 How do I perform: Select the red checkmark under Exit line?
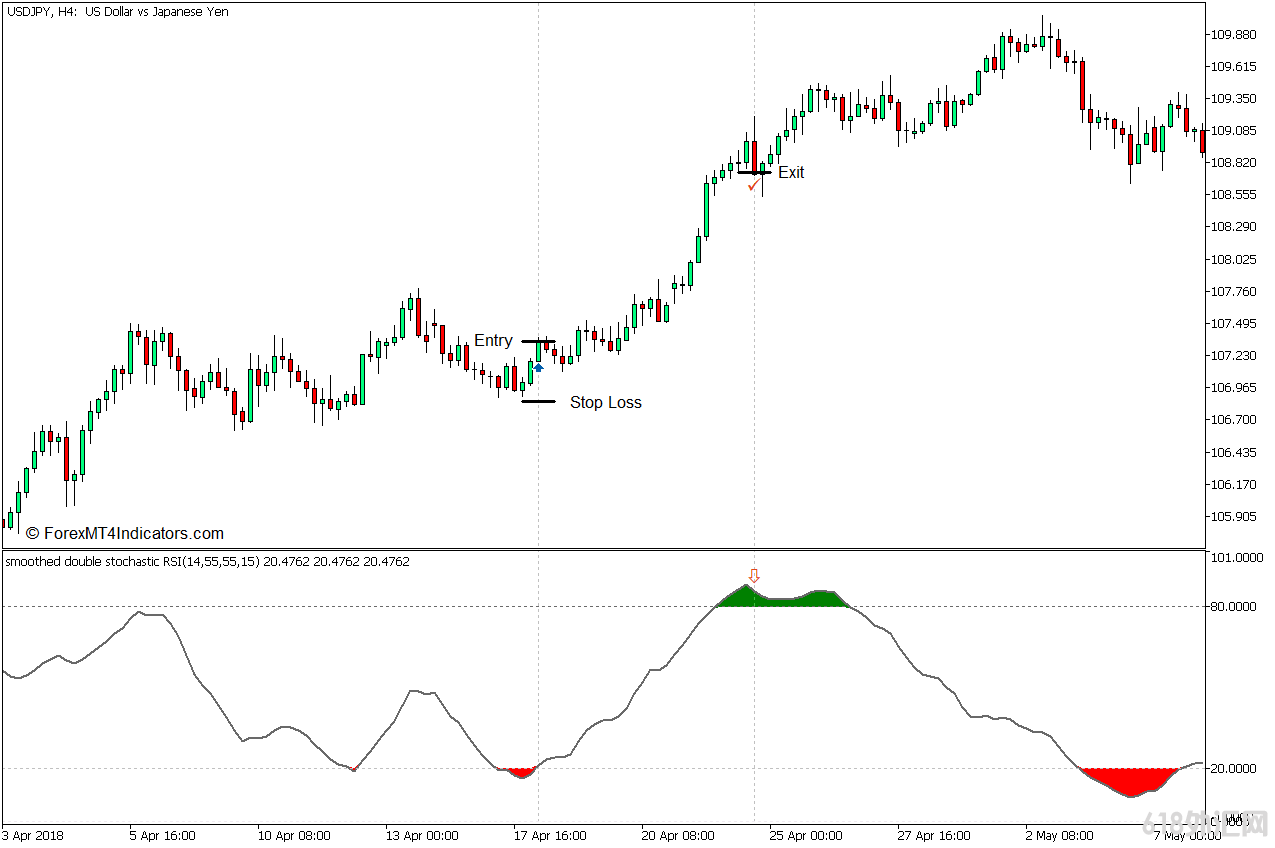click(x=755, y=186)
